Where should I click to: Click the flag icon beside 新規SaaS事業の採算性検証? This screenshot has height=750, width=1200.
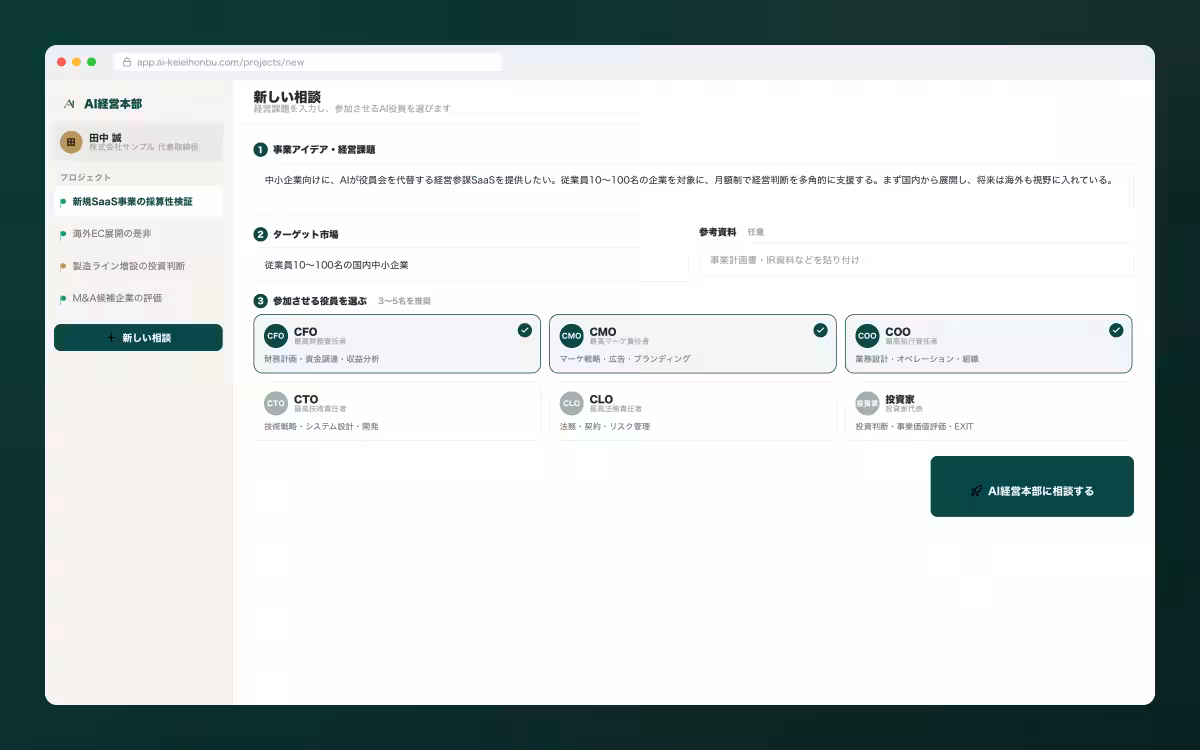coord(64,202)
